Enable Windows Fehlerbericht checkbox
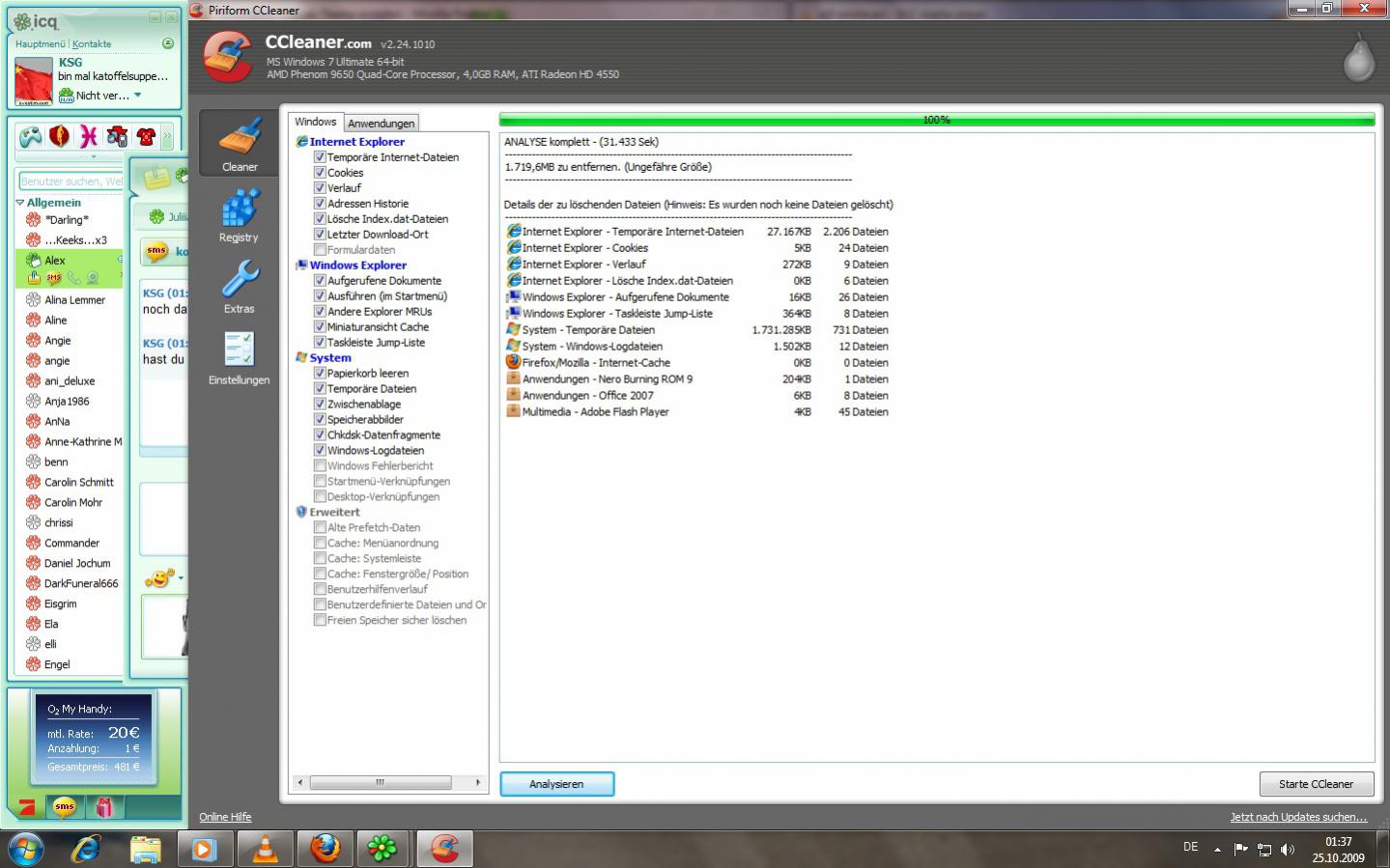Image resolution: width=1390 pixels, height=868 pixels. point(320,465)
